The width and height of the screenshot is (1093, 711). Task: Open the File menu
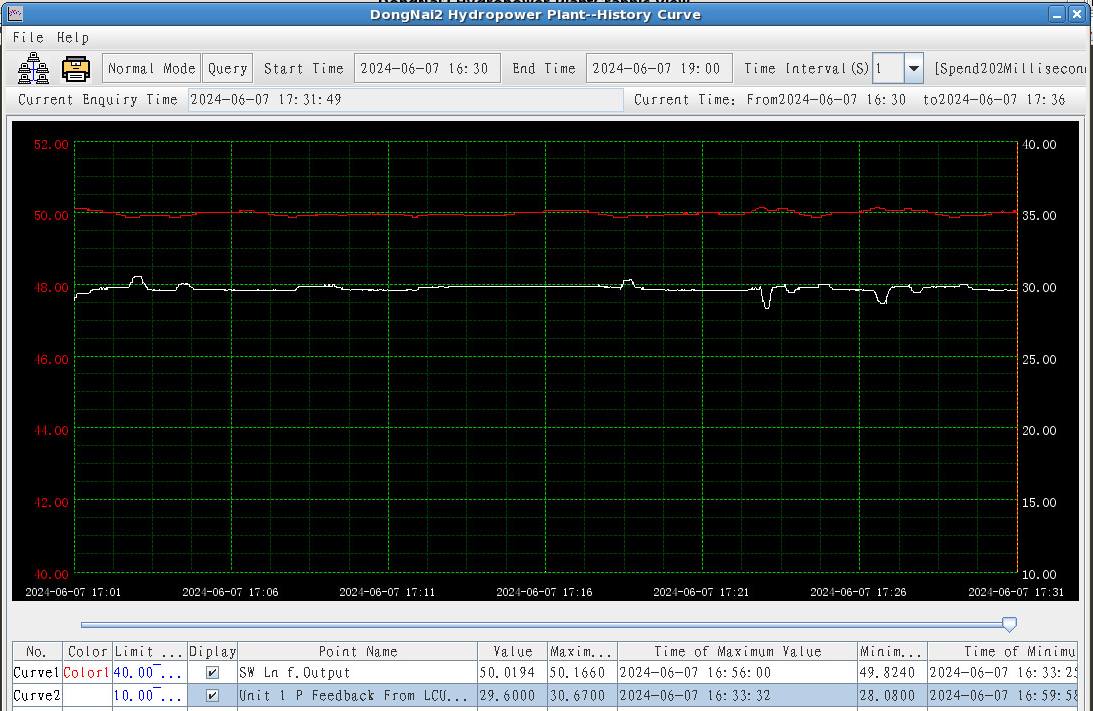(x=28, y=37)
